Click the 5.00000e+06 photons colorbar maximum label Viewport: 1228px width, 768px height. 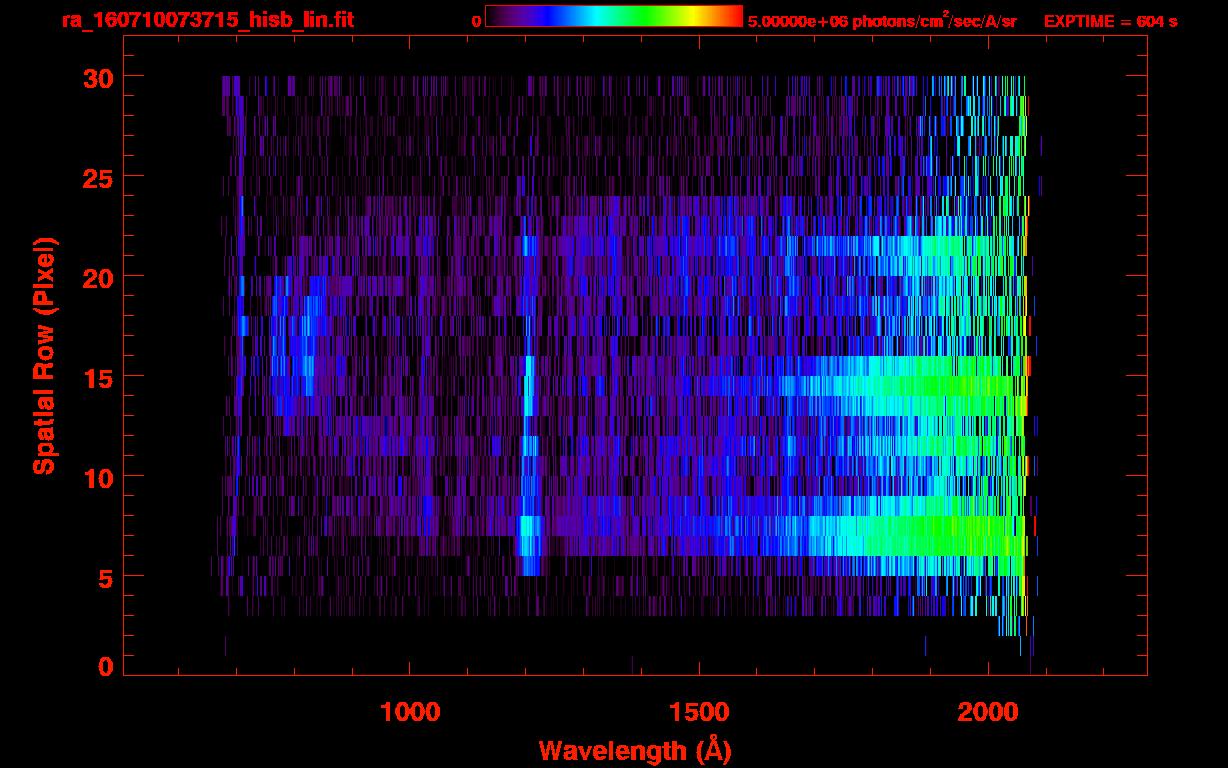click(x=881, y=21)
